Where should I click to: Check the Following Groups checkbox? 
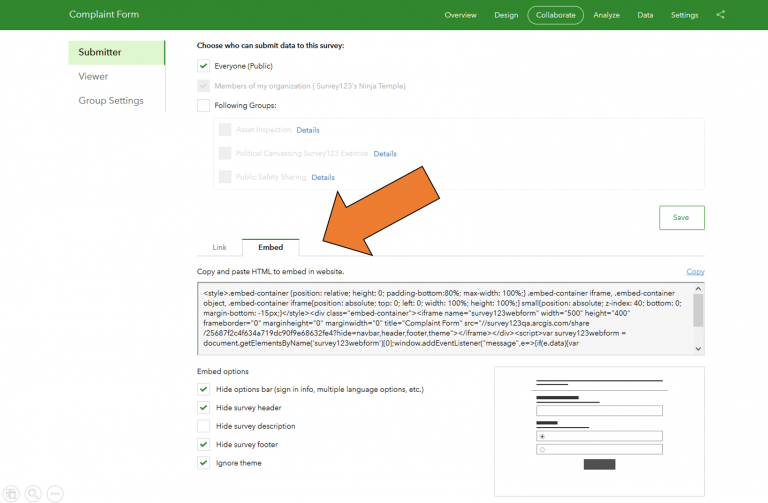(x=203, y=105)
